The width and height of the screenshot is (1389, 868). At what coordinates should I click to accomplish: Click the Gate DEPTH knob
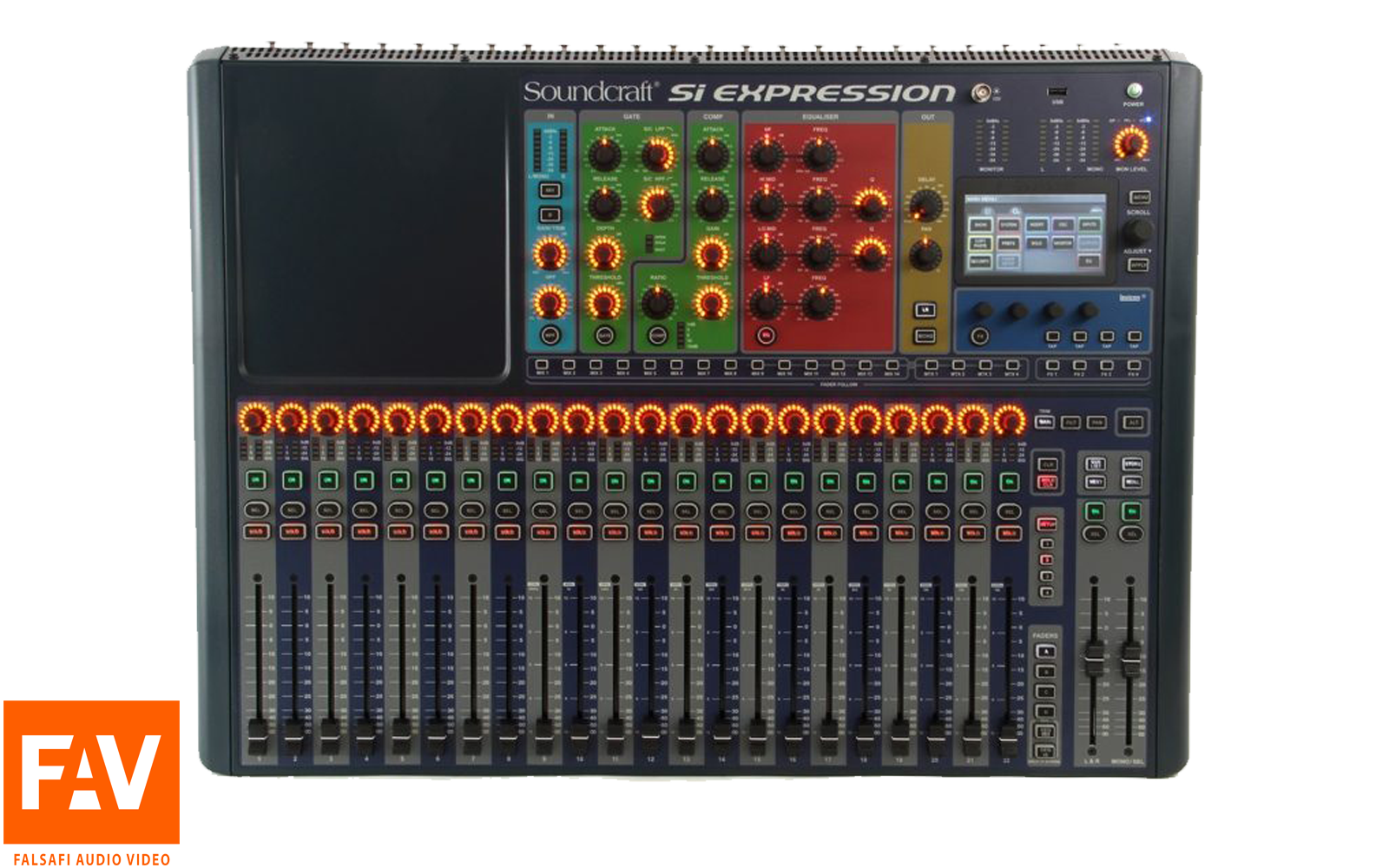(x=604, y=254)
